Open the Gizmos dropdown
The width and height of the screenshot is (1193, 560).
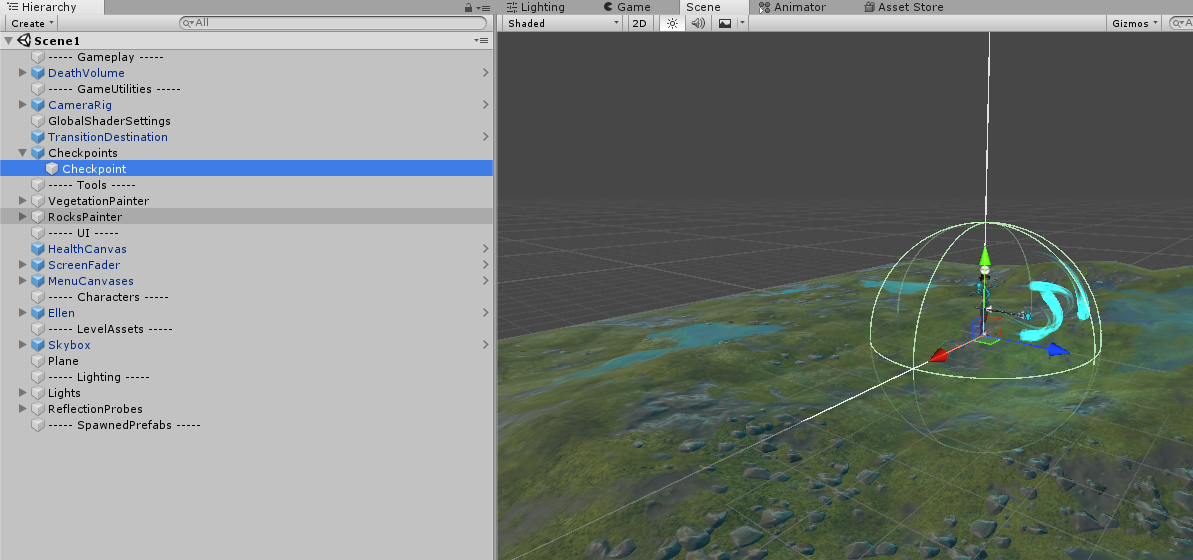click(x=1134, y=24)
